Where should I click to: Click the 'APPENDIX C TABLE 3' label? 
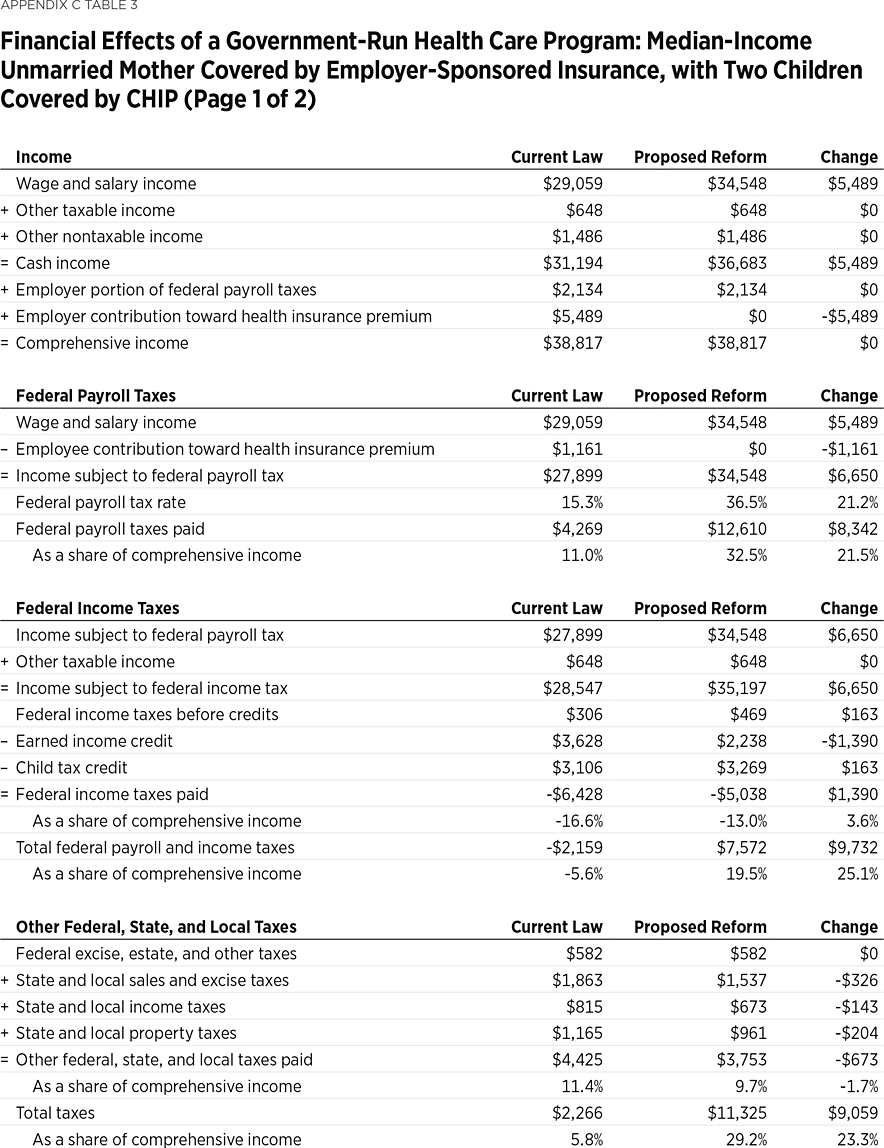69,6
